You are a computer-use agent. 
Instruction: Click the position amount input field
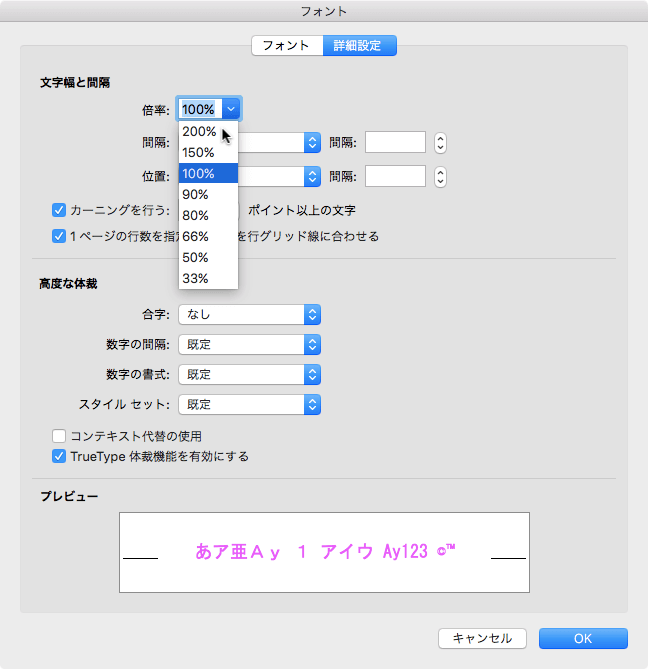click(x=395, y=176)
